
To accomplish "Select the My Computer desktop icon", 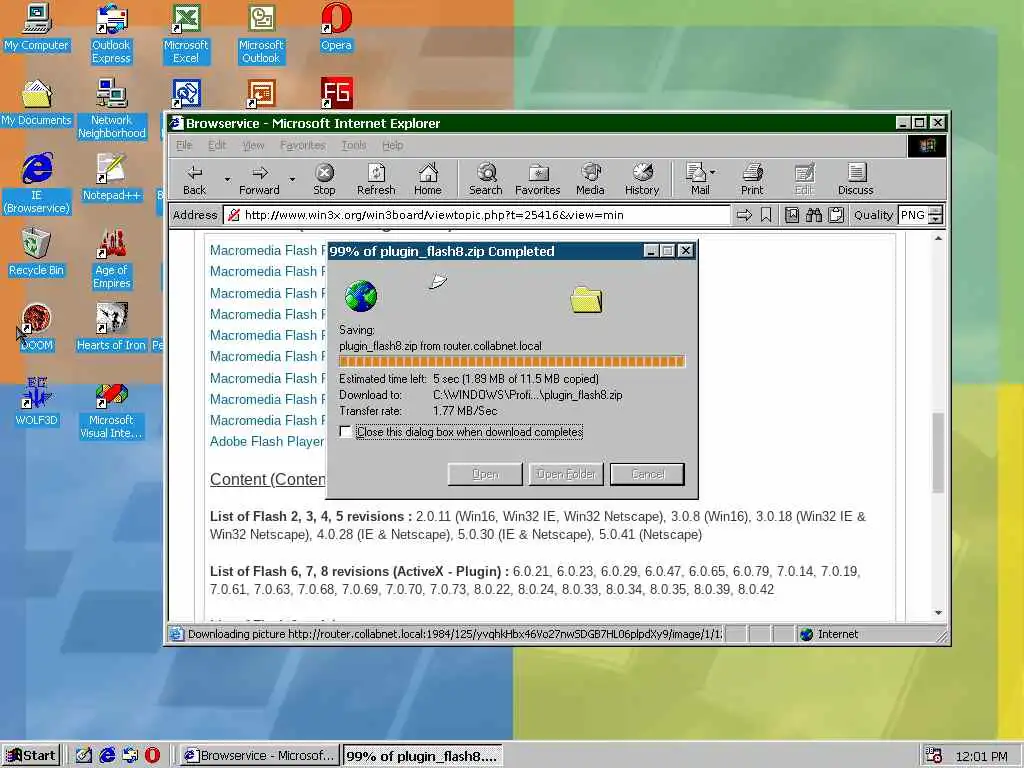I will tap(37, 28).
